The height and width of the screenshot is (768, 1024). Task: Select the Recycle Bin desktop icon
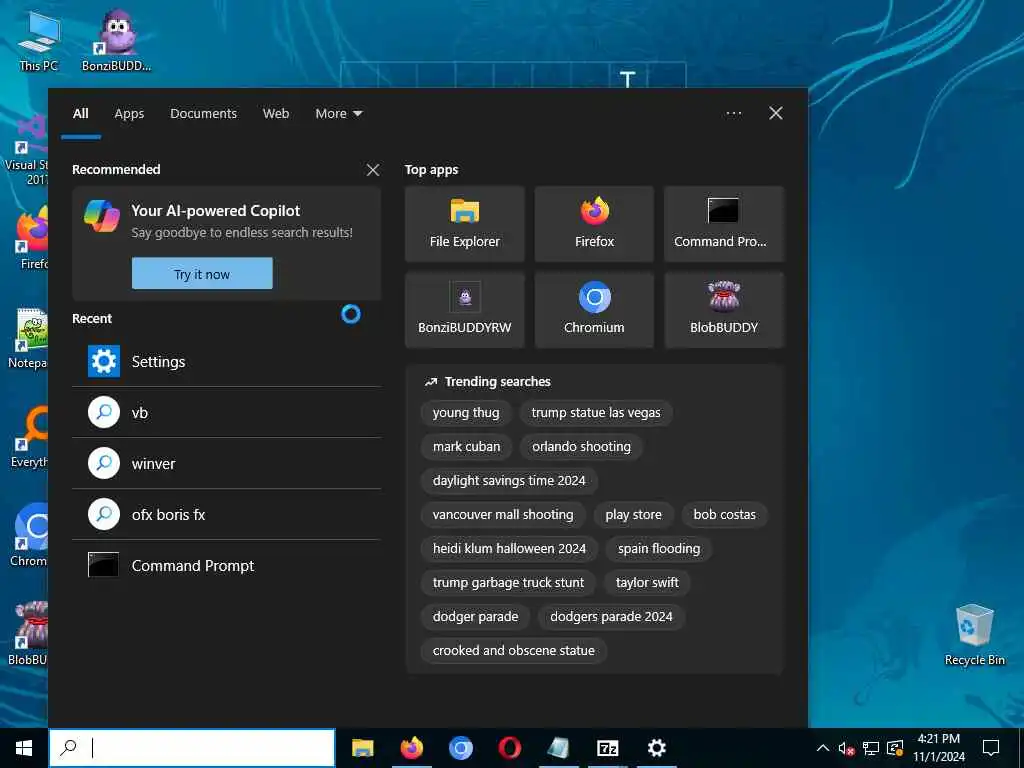974,635
